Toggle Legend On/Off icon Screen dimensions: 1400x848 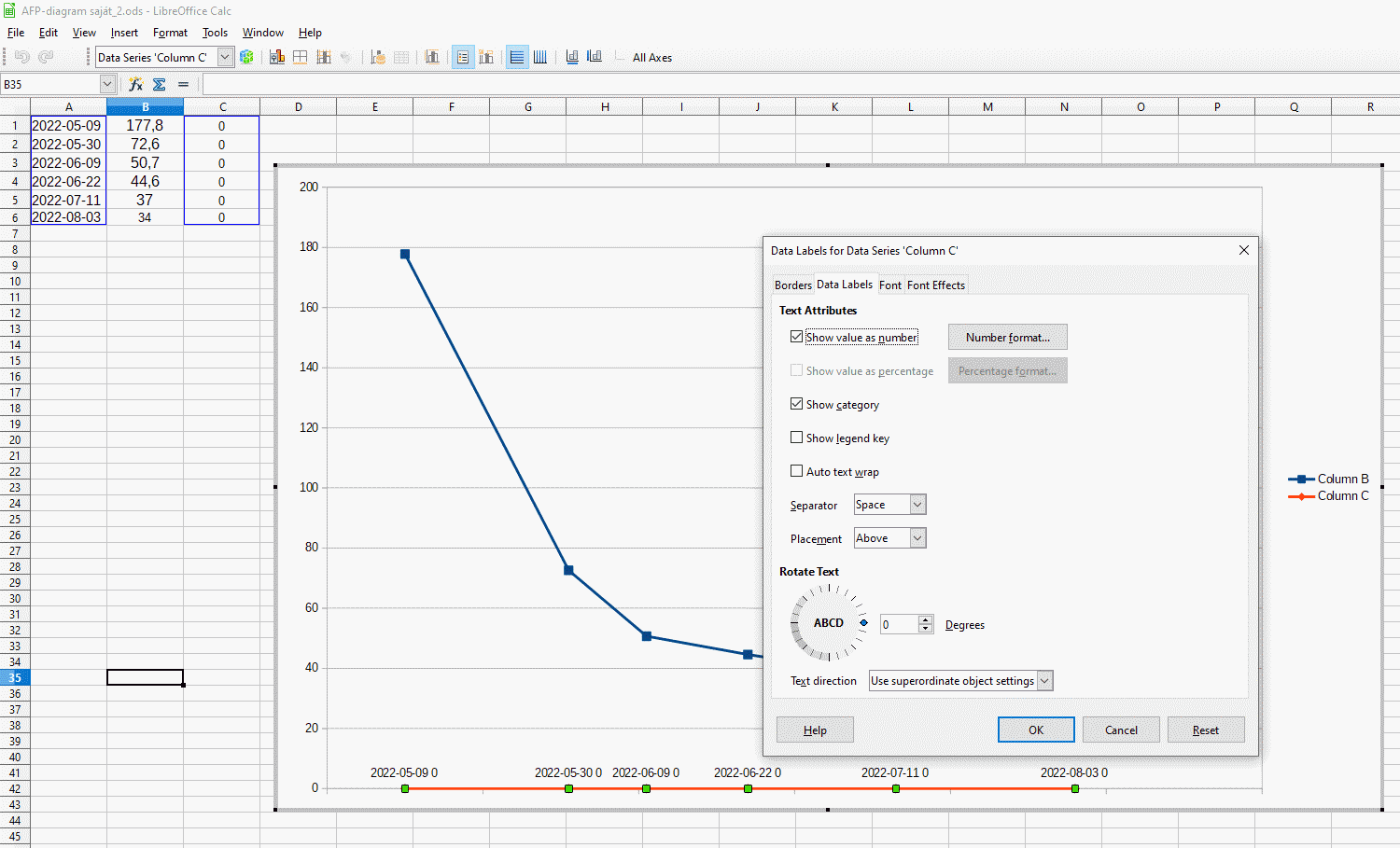coord(463,57)
